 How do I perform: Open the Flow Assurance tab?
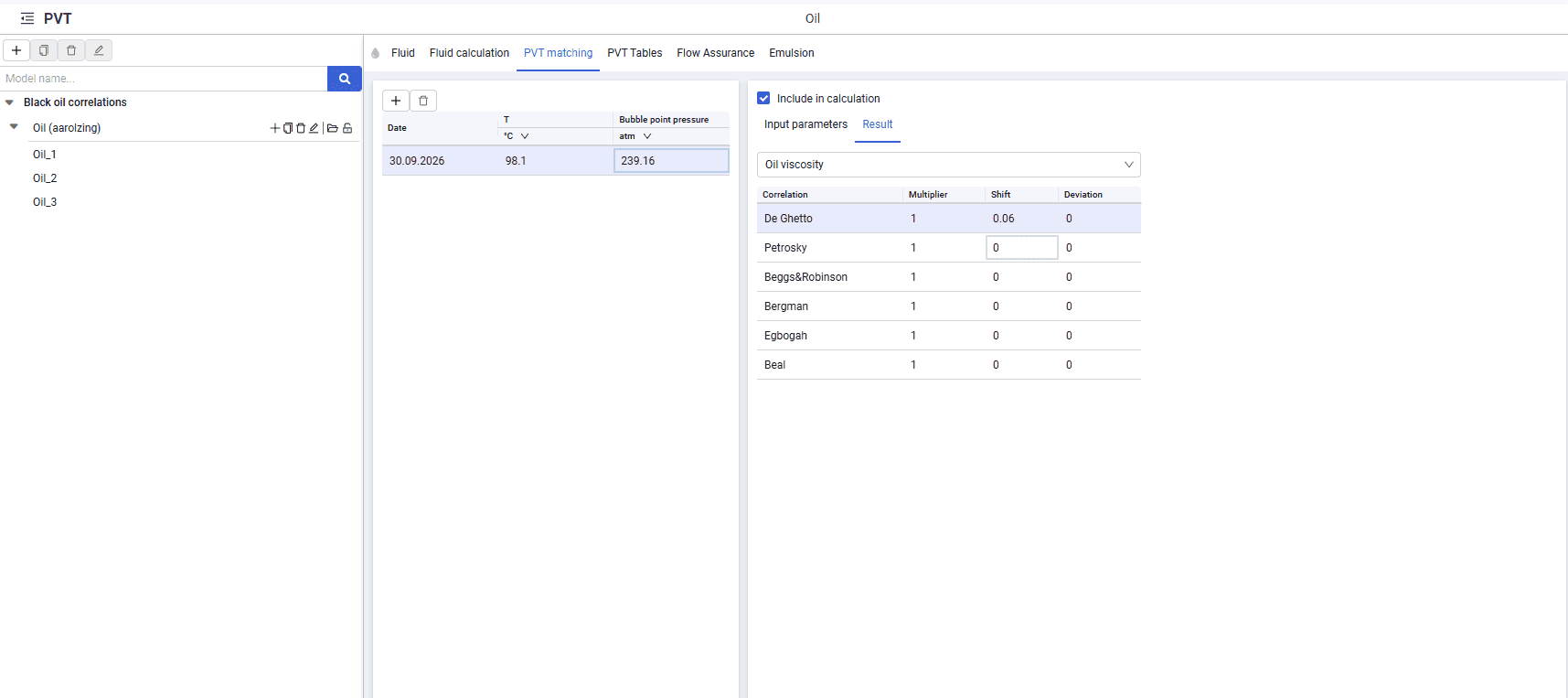click(716, 53)
